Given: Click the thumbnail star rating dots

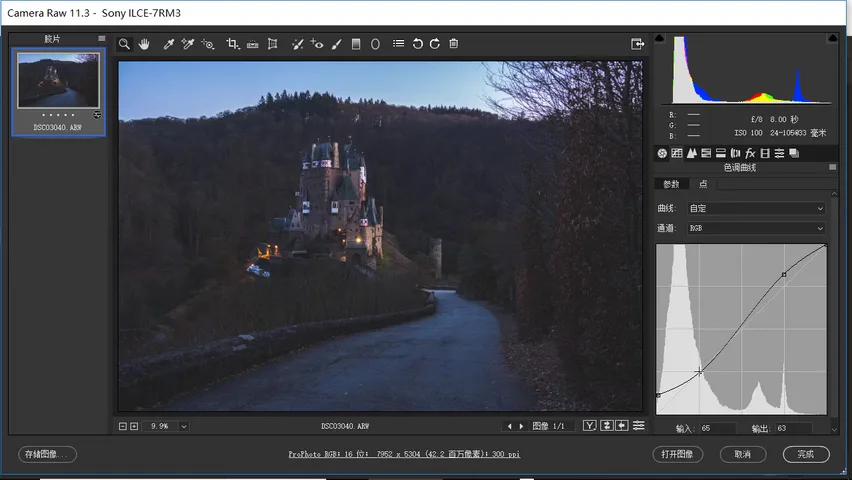Looking at the screenshot, I should tap(58, 115).
